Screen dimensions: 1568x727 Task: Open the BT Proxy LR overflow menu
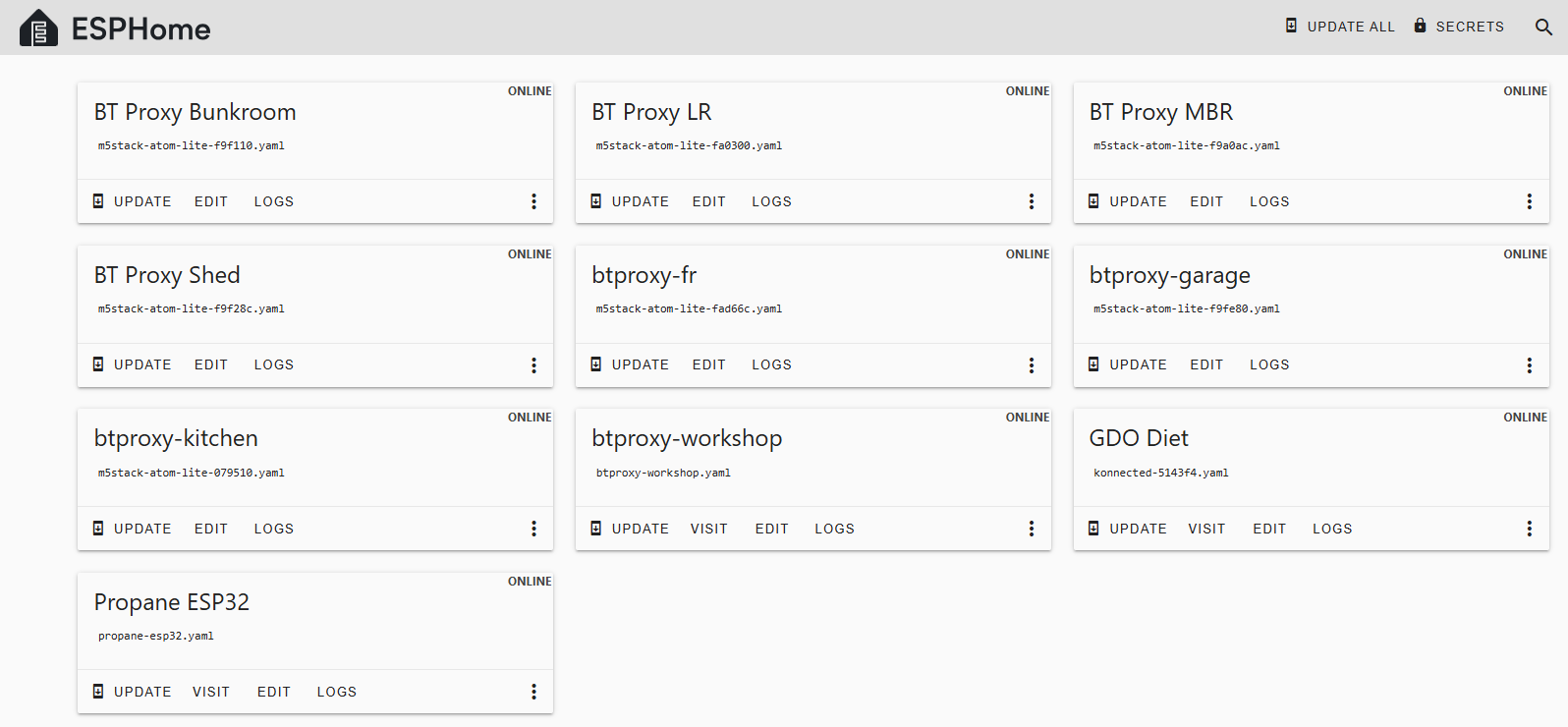tap(1031, 201)
